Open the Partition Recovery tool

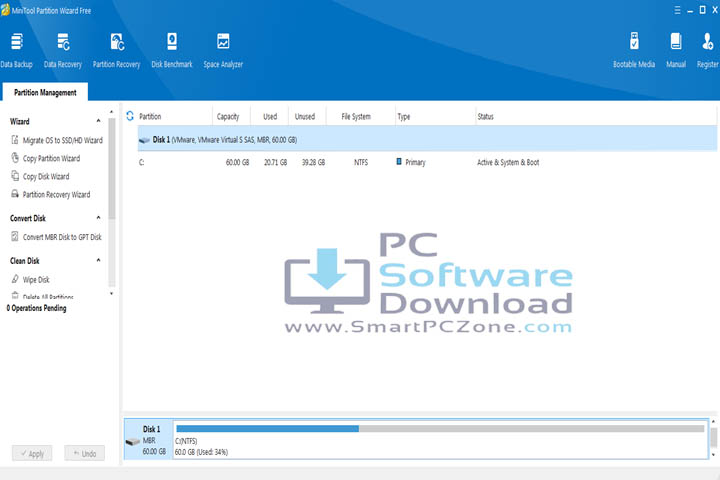click(x=116, y=51)
